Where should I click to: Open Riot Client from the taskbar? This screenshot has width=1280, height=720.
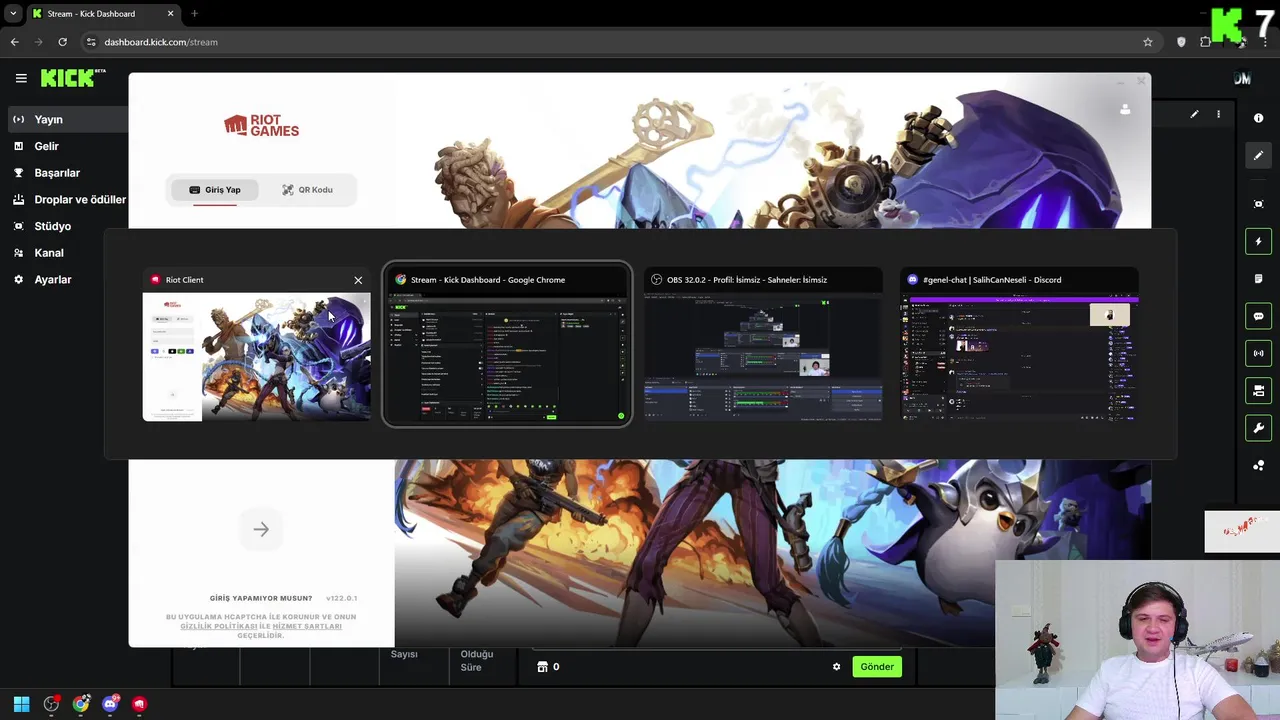[x=139, y=704]
